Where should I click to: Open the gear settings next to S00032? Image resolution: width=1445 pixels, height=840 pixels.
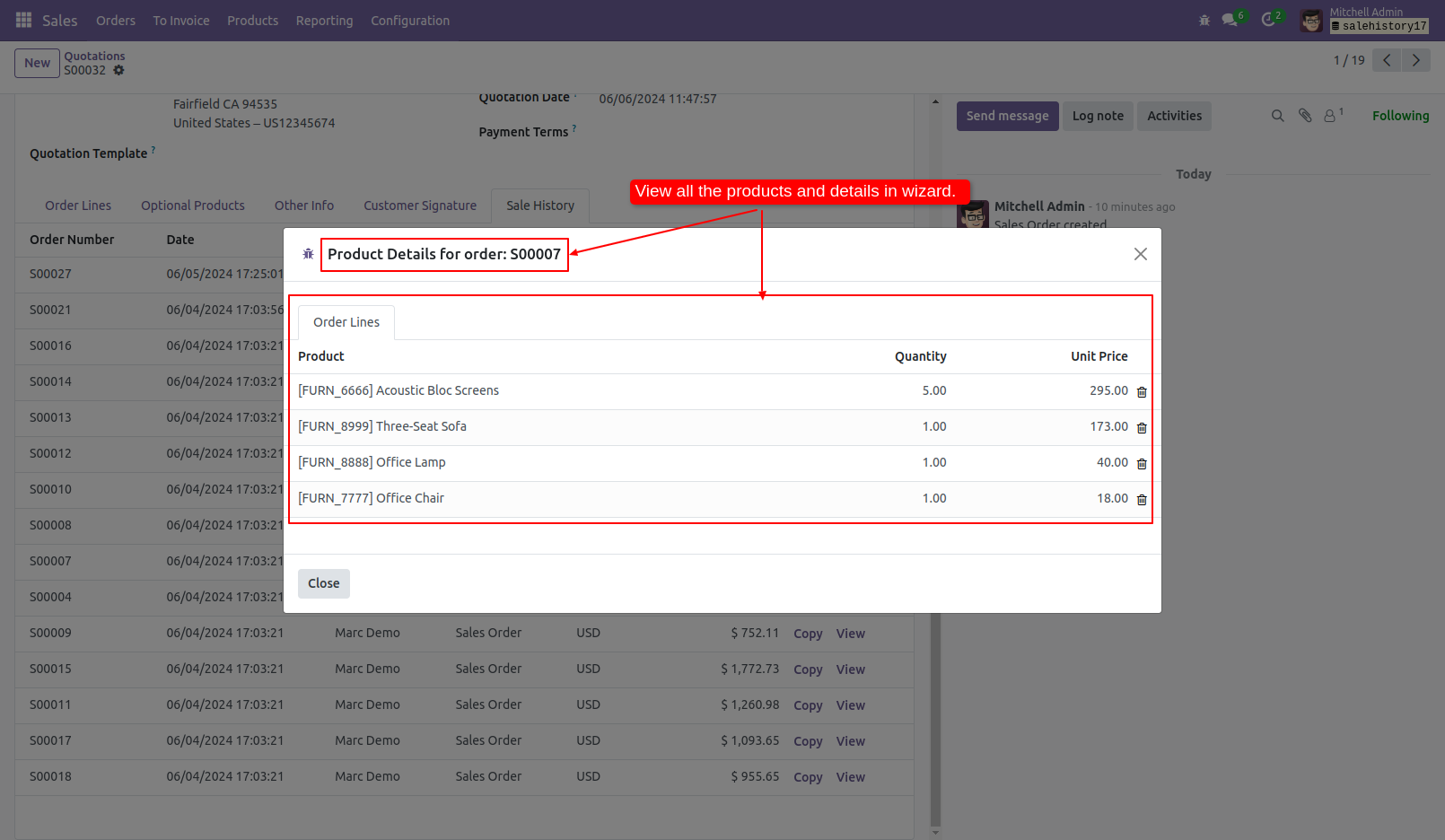pyautogui.click(x=118, y=70)
